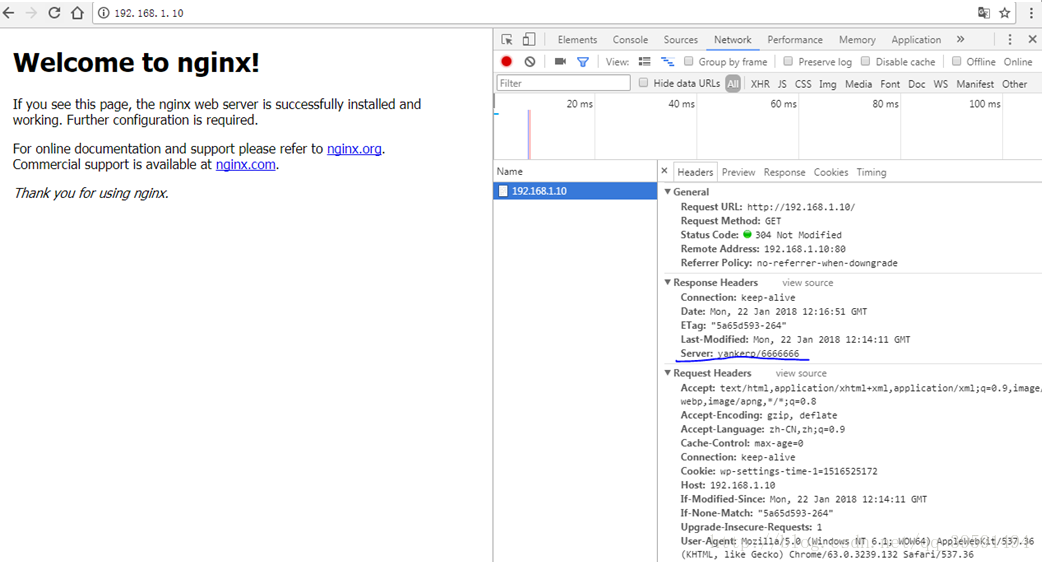Tick the Hide data URLs checkbox

[x=644, y=84]
